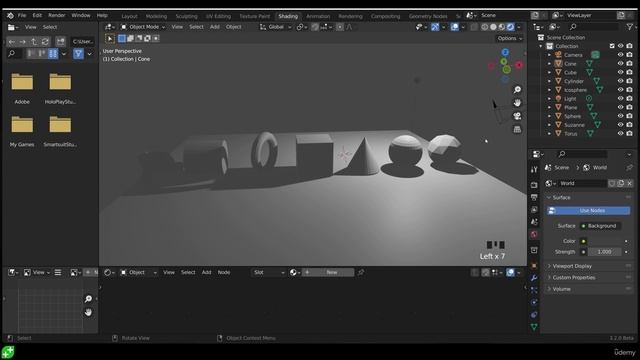Go to parent directory in the file browser
The image size is (640, 360).
(34, 42)
